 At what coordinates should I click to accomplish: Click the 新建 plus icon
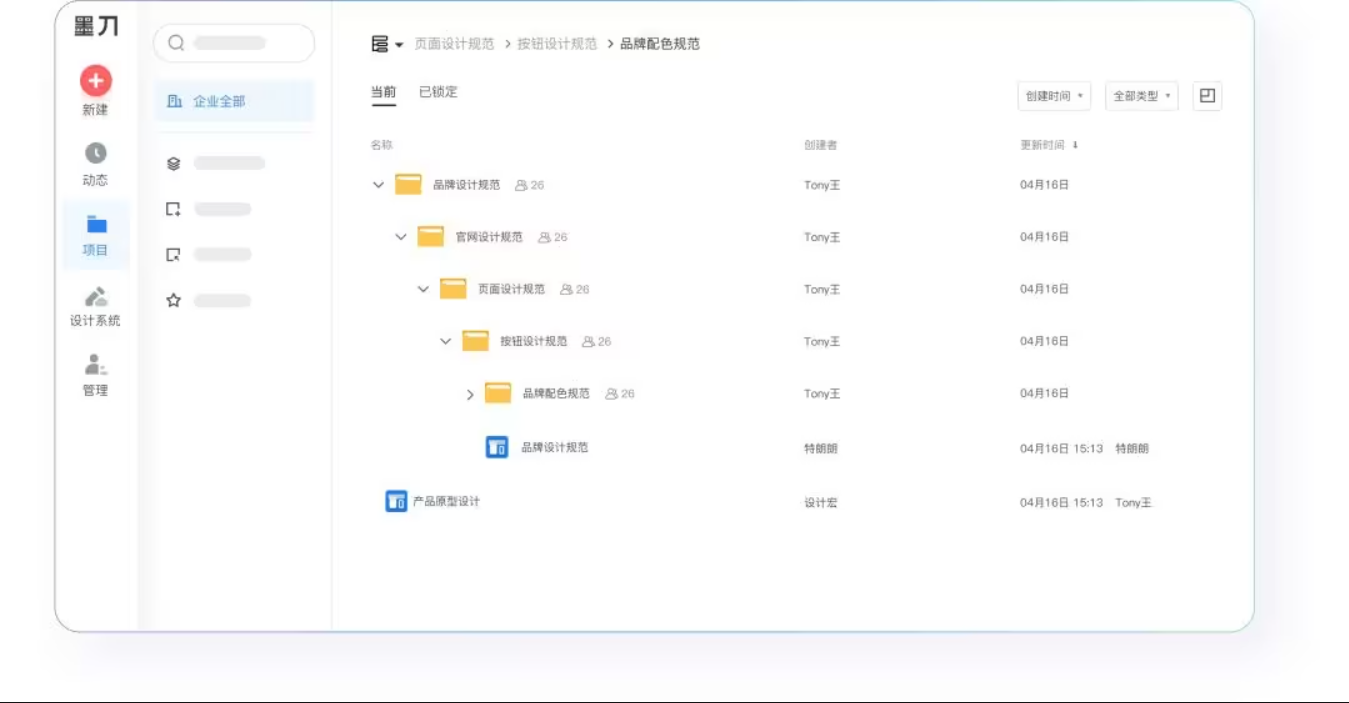click(x=95, y=80)
